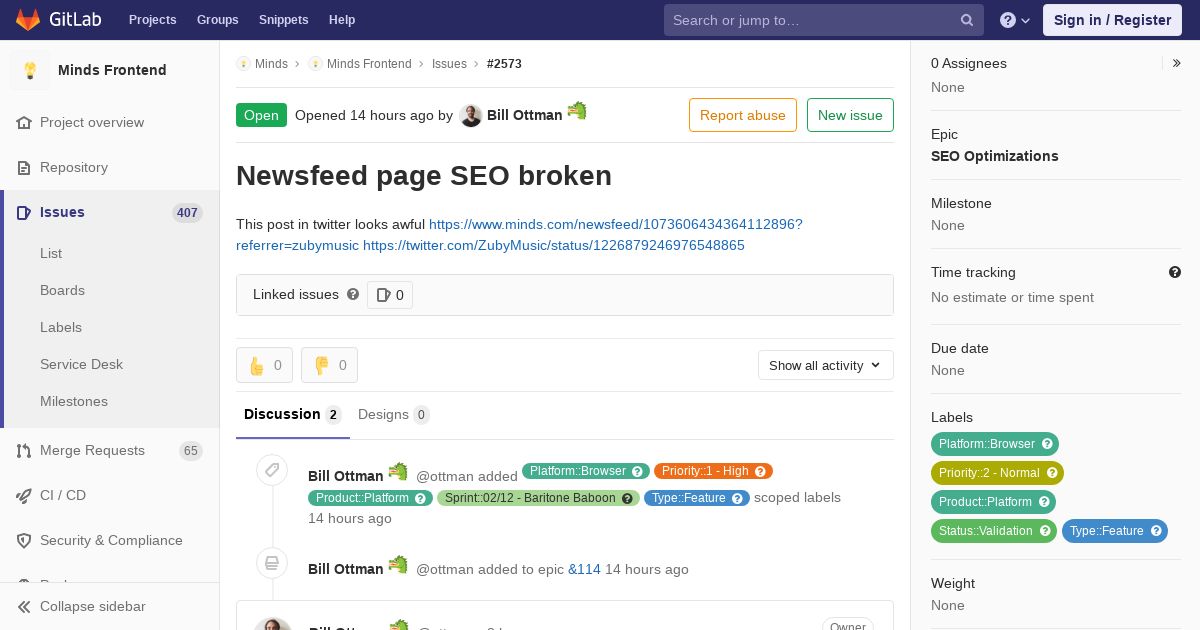Click the Search or jump to field

point(824,20)
